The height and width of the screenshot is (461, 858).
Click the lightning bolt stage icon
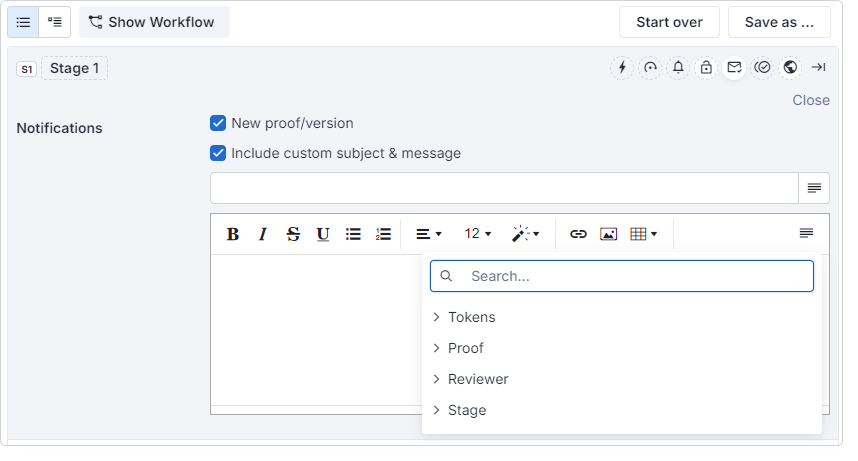pyautogui.click(x=622, y=67)
